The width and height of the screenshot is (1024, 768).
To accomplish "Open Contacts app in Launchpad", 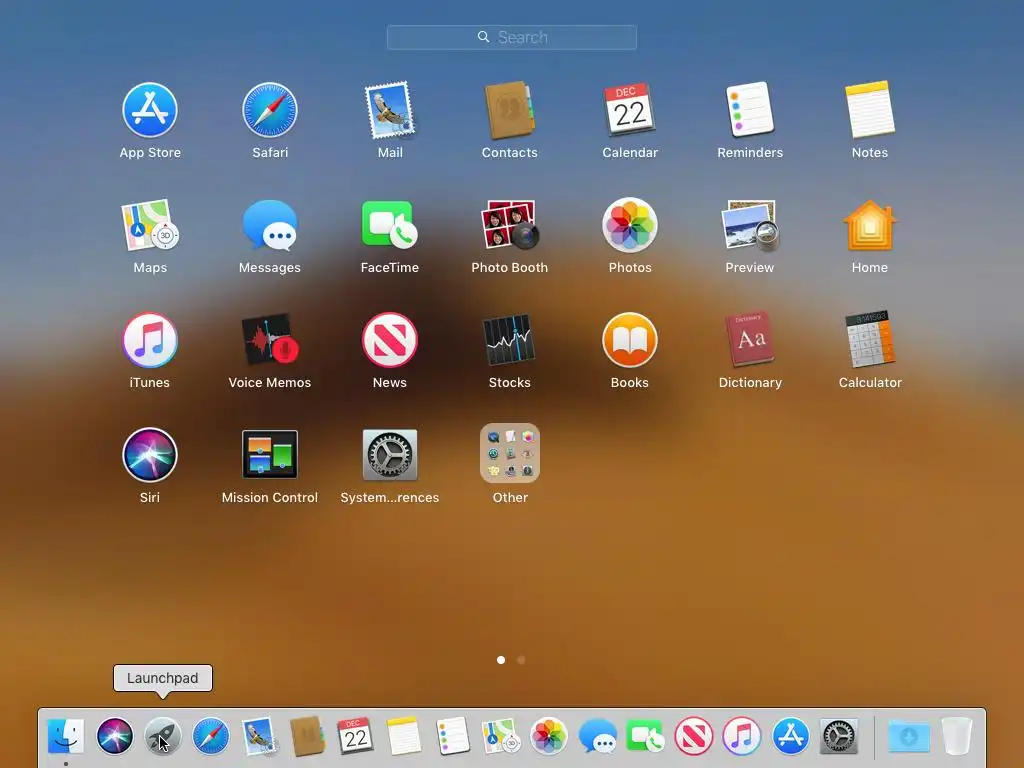I will tap(509, 110).
